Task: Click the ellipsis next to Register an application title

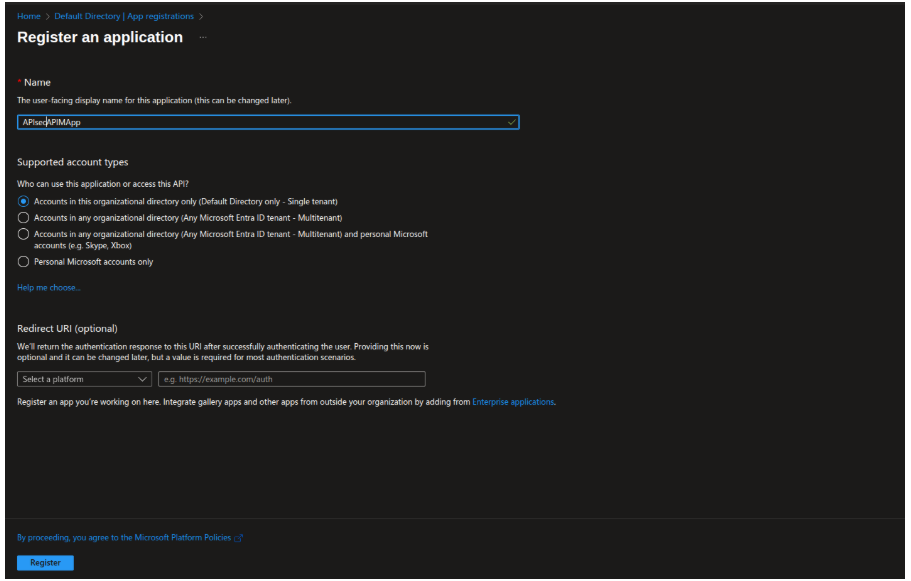Action: pyautogui.click(x=201, y=37)
